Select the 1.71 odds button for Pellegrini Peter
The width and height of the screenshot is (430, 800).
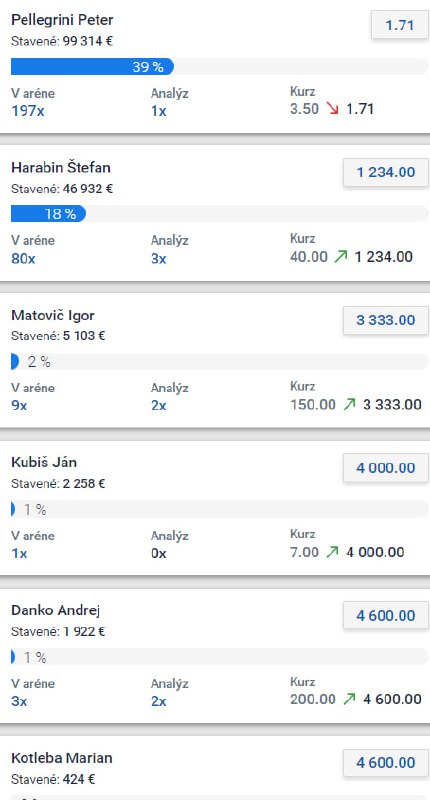[x=399, y=25]
